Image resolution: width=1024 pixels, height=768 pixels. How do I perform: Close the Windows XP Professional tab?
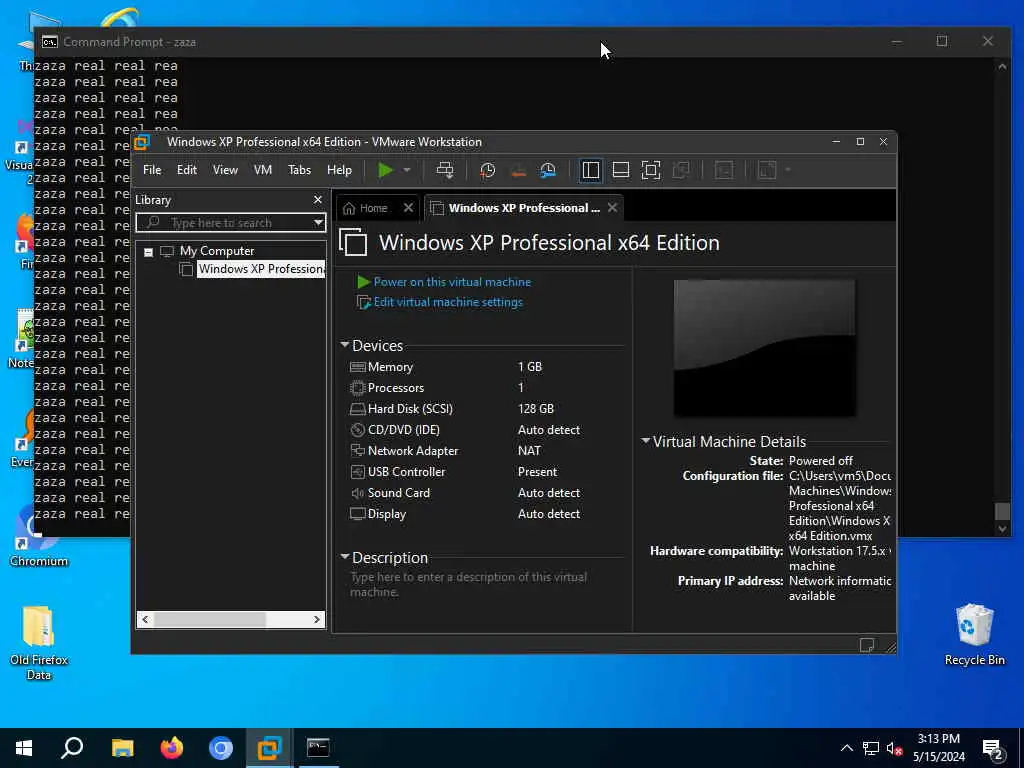click(x=612, y=208)
